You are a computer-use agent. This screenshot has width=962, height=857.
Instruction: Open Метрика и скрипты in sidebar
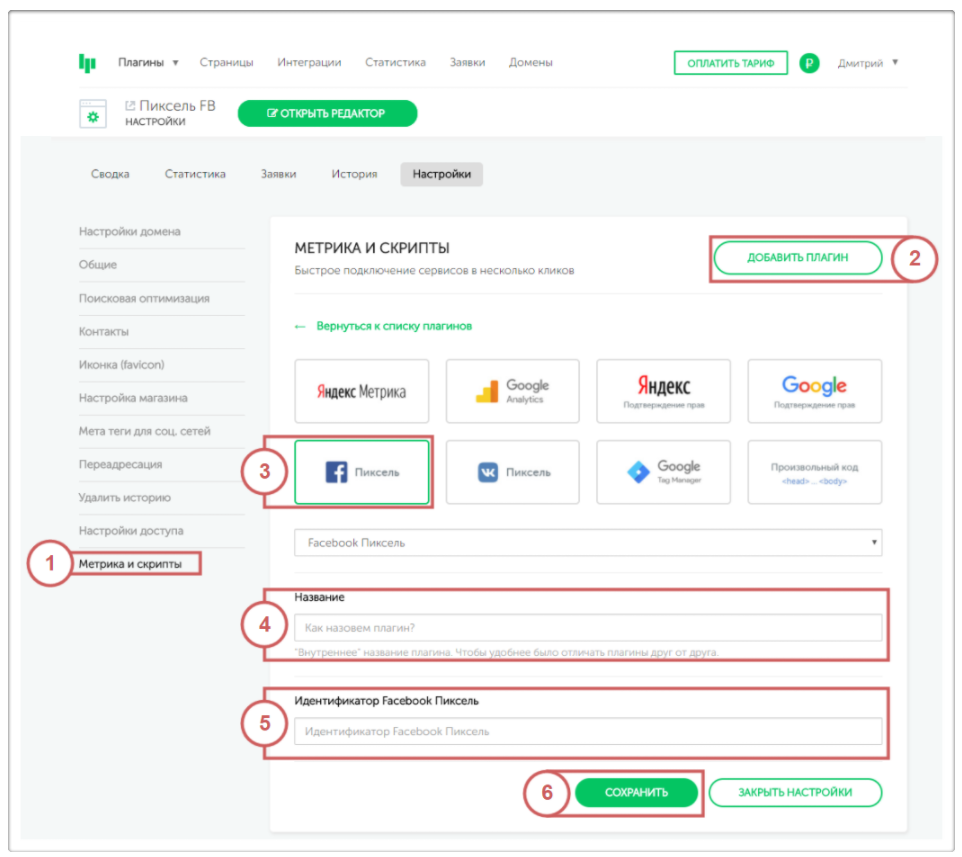tap(131, 564)
